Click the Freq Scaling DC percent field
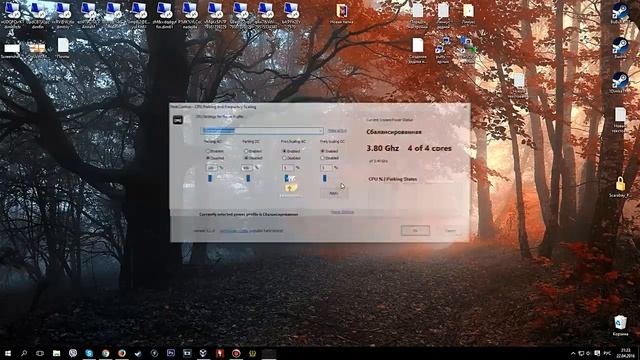The height and width of the screenshot is (360, 640). pos(327,168)
